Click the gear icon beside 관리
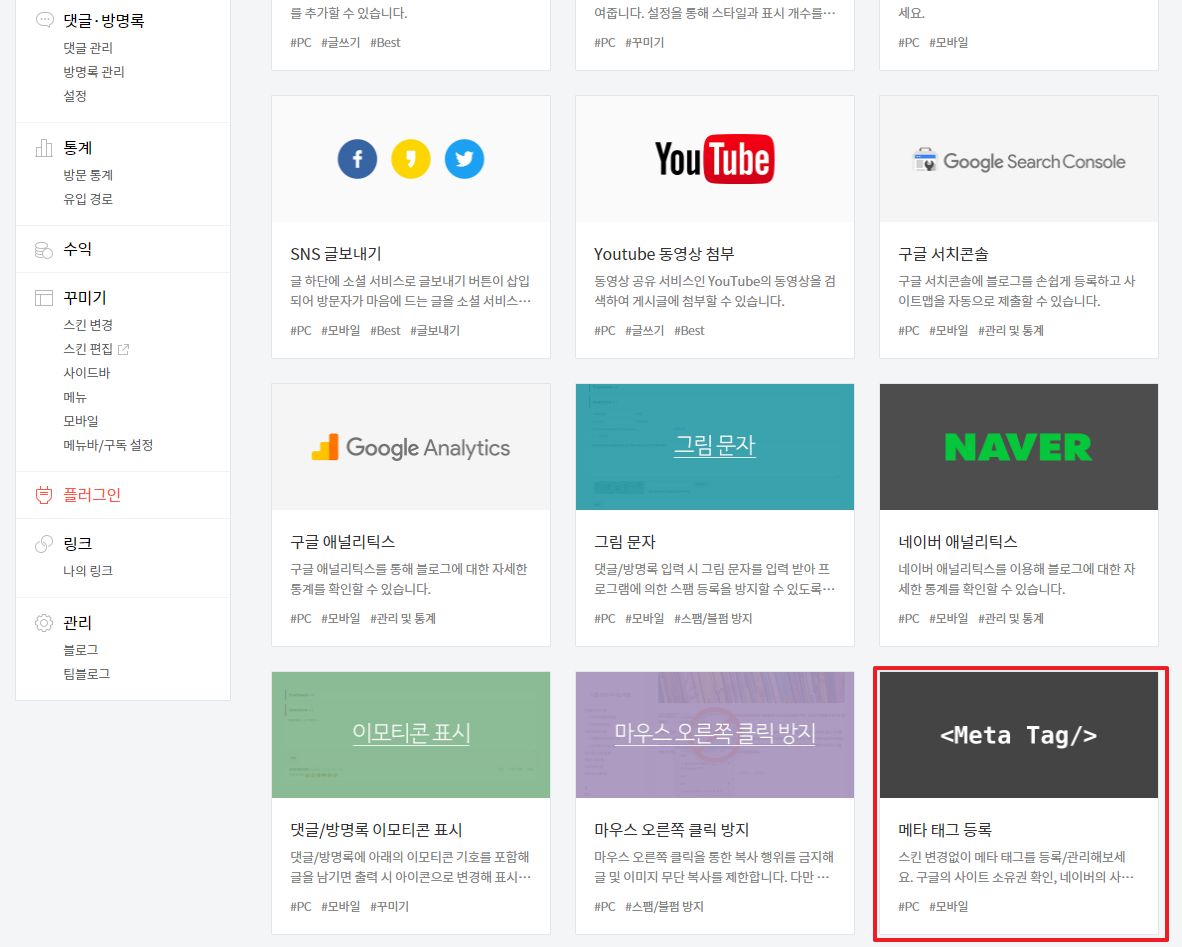The width and height of the screenshot is (1182, 947). coord(44,623)
